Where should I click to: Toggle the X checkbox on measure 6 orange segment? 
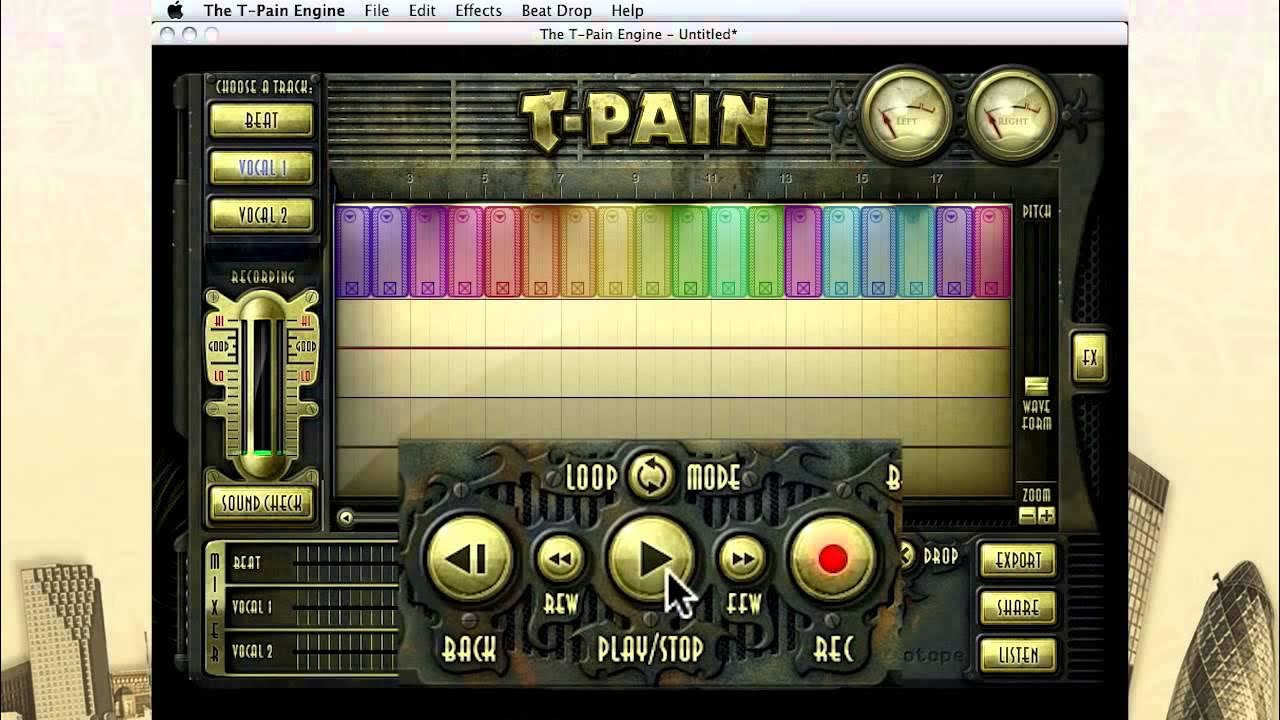(541, 288)
